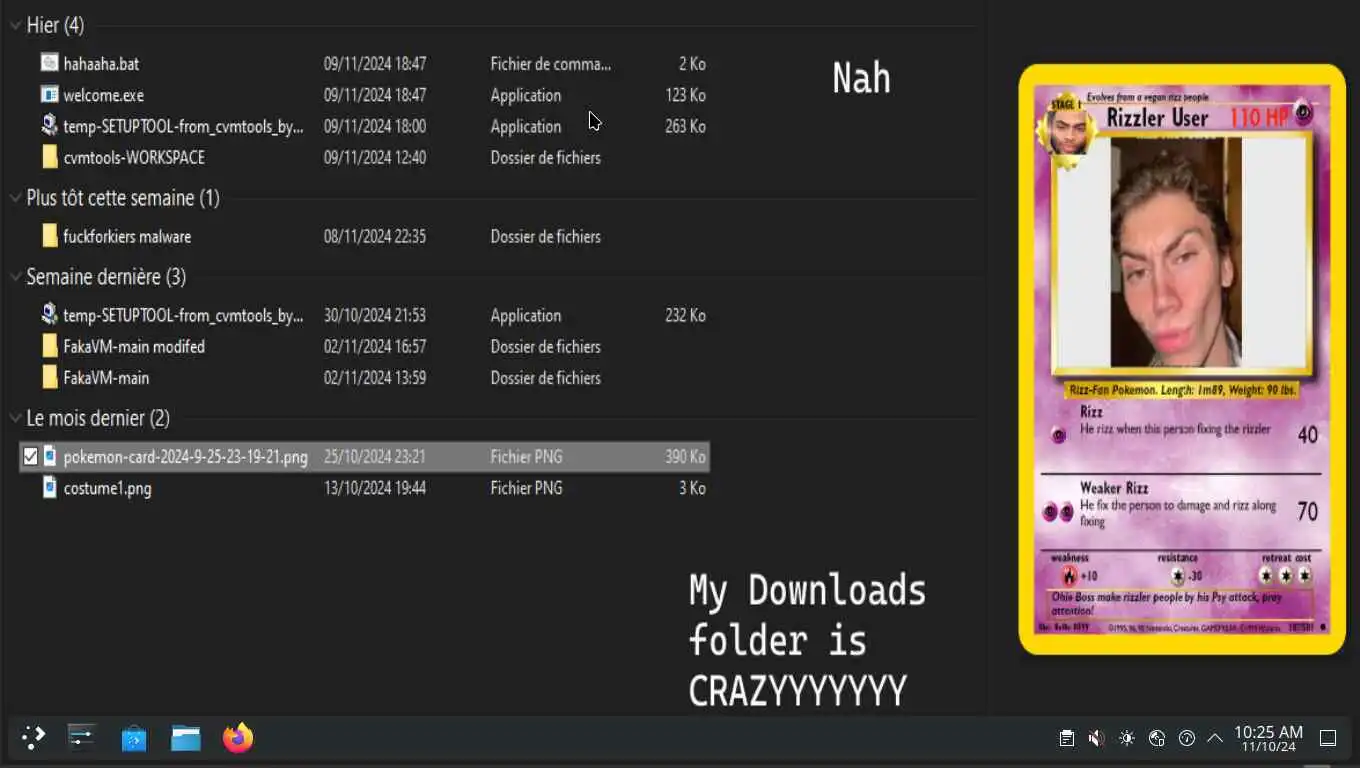
Task: Collapse the Hier (4) group
Action: click(x=15, y=26)
